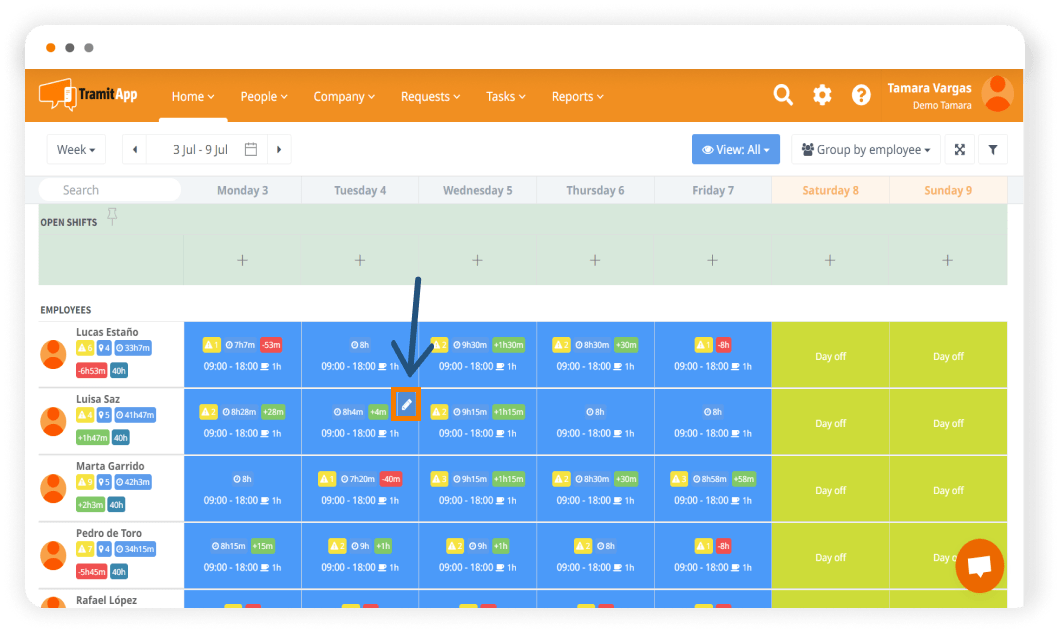Expand the Requests menu
The height and width of the screenshot is (633, 1061).
(430, 96)
